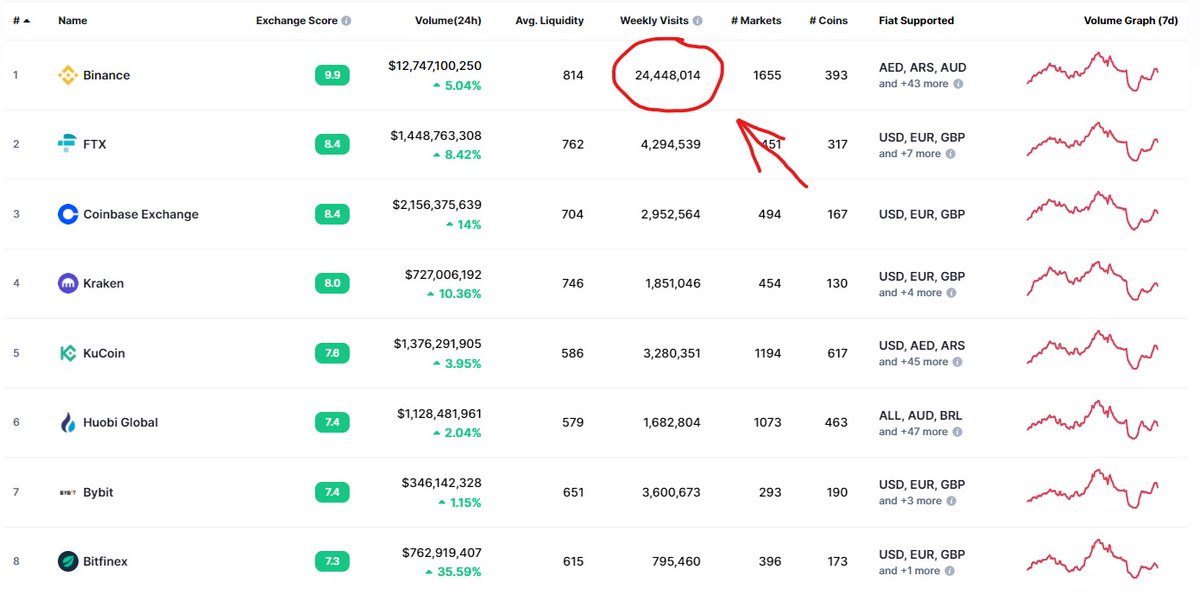Open Binance's 7d volume graph
This screenshot has width=1200, height=595.
[x=1093, y=72]
